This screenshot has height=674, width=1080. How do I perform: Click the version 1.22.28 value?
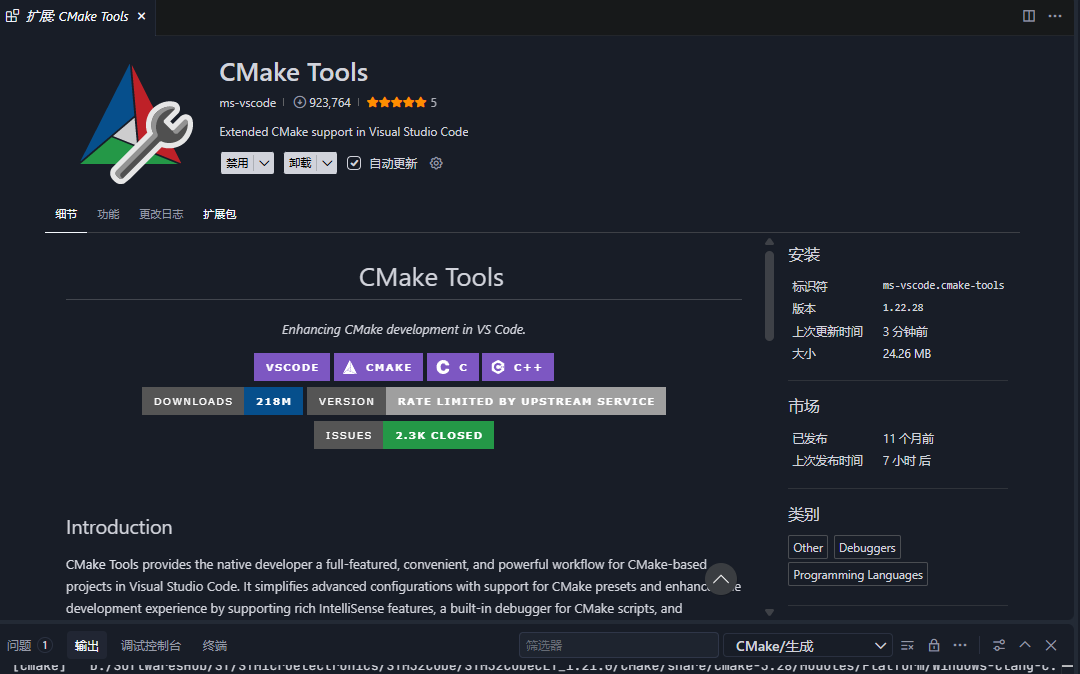click(x=903, y=308)
